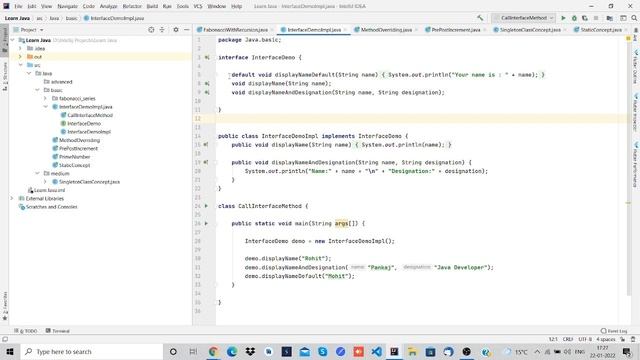Click the Build project hammer icon

pos(480,18)
